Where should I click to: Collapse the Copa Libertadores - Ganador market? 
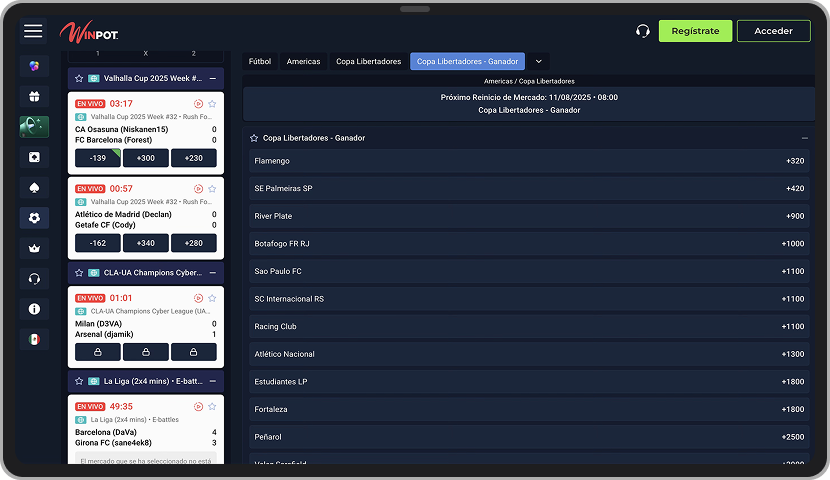point(805,138)
